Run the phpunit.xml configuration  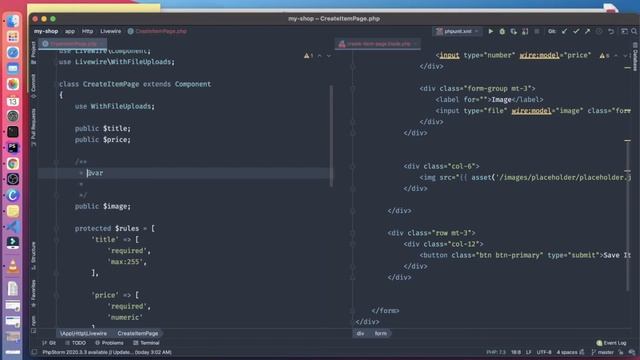pyautogui.click(x=491, y=31)
